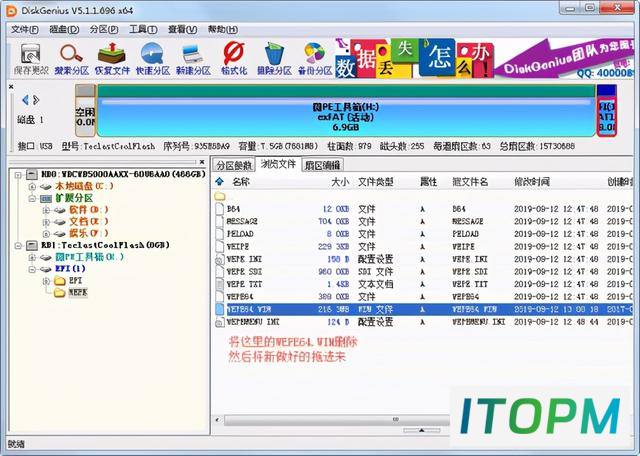
Task: Open the 硬盘(D) menu
Action: (64, 29)
